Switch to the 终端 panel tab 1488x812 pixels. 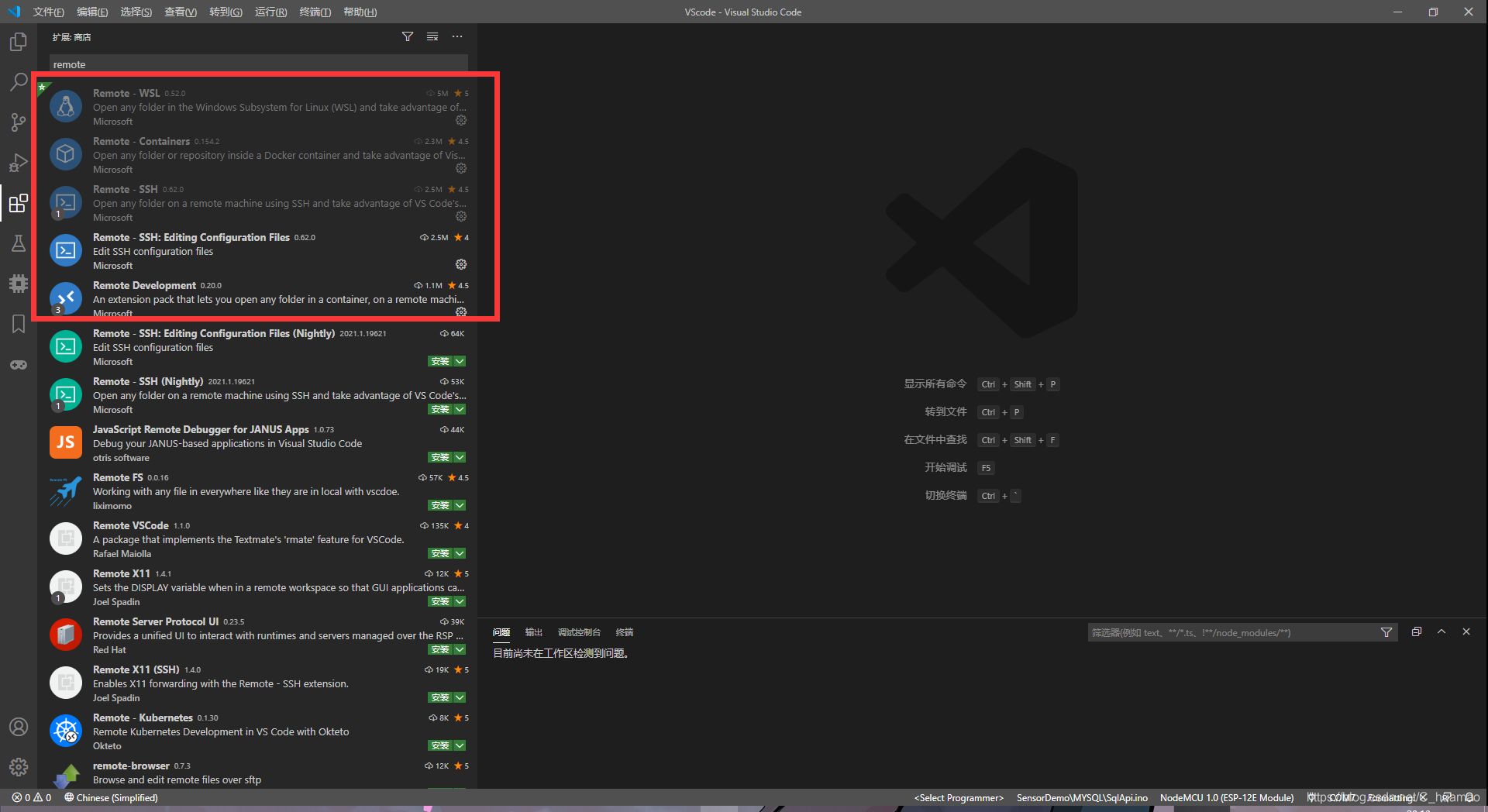click(x=625, y=632)
